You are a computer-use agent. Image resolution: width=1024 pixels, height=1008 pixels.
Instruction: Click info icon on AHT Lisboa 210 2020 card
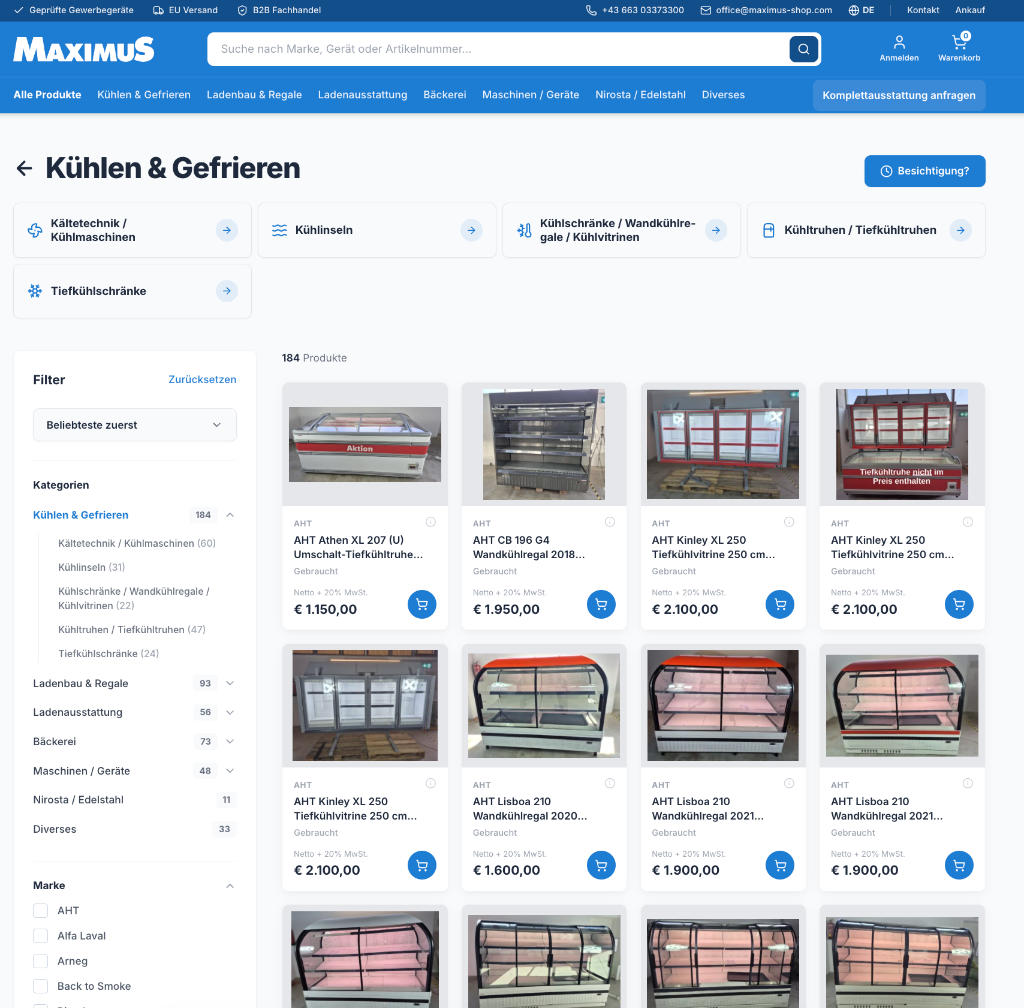click(x=609, y=783)
